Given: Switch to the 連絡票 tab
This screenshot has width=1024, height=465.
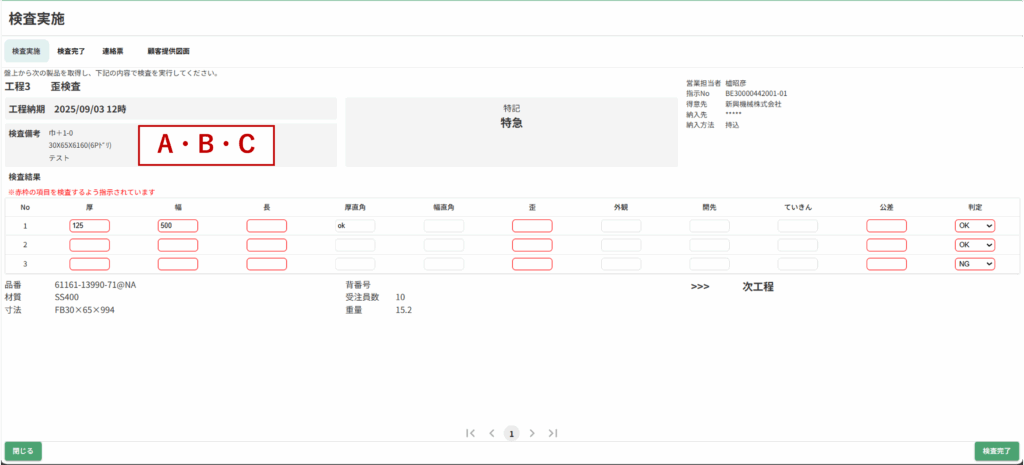Looking at the screenshot, I should 113,51.
